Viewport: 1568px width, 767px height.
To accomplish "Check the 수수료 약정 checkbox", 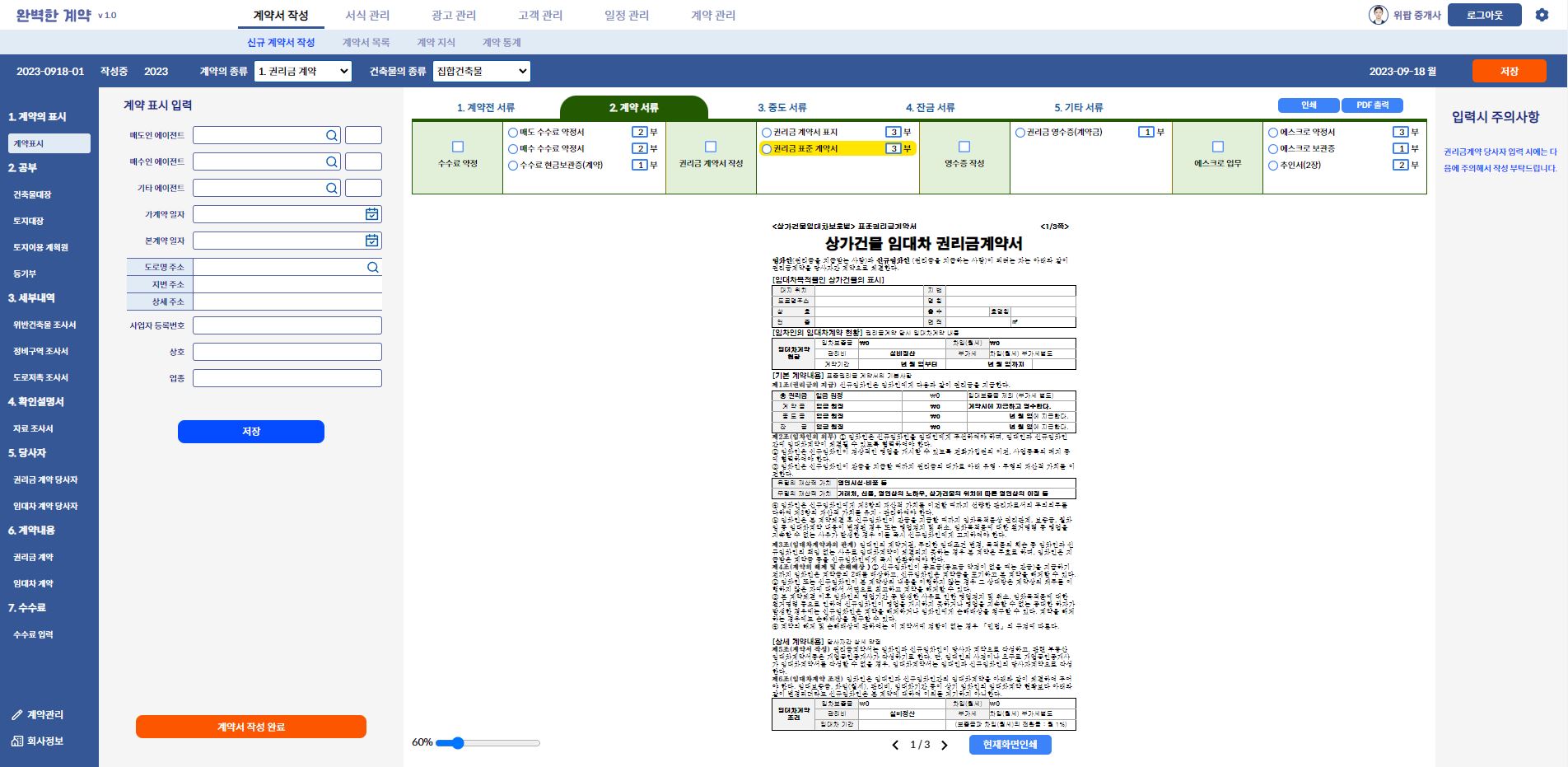I will coord(458,147).
